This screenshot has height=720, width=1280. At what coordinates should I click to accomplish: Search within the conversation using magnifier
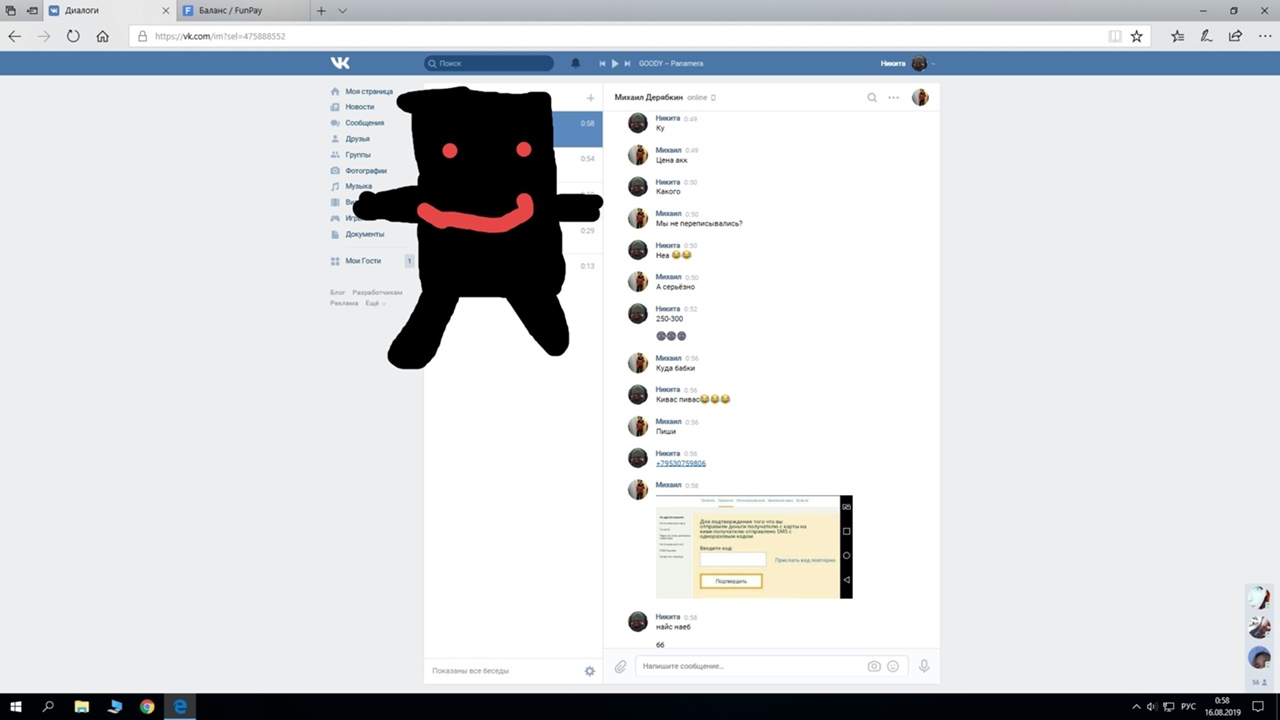(872, 97)
